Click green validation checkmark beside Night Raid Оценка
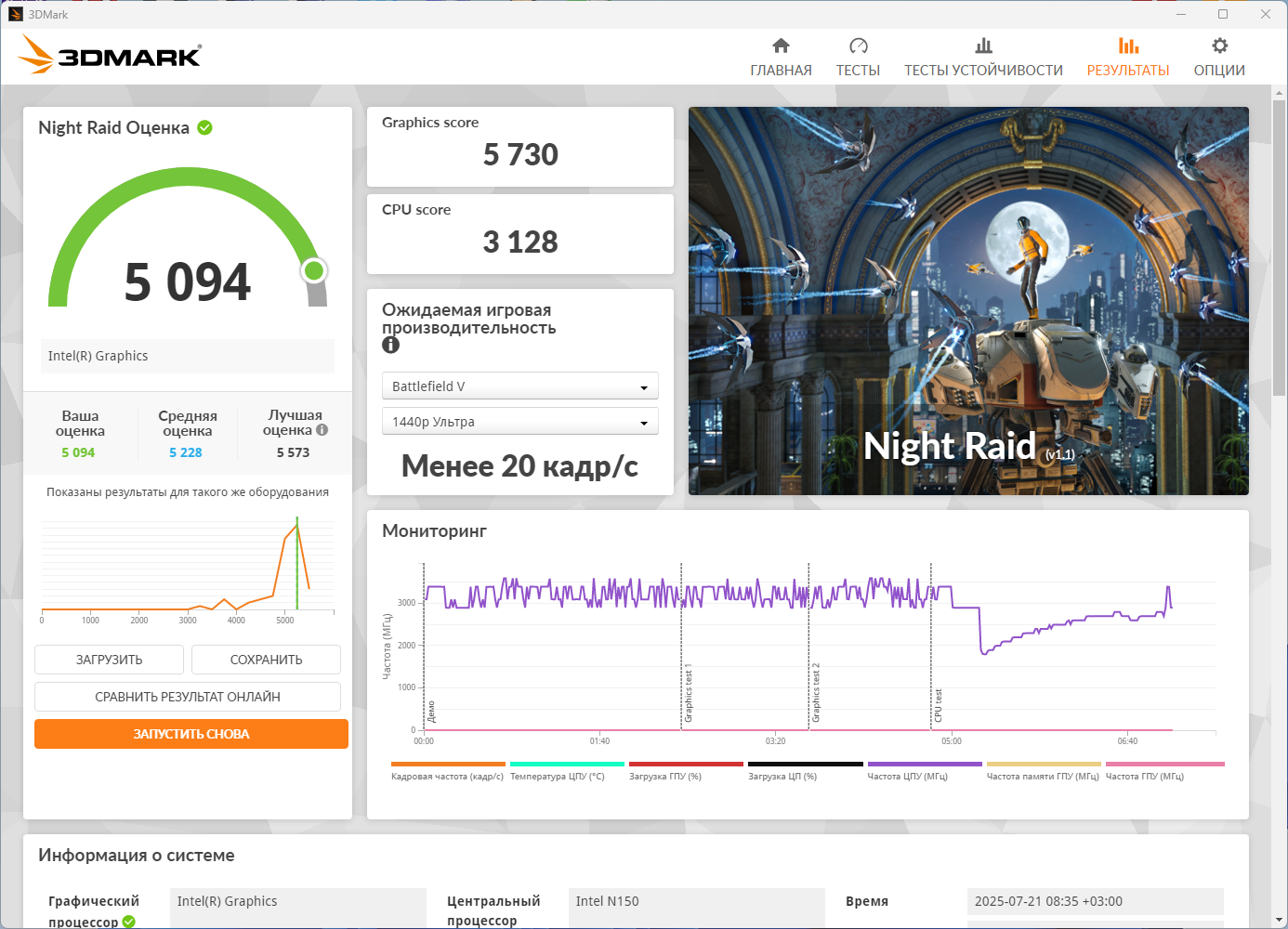 tap(204, 127)
